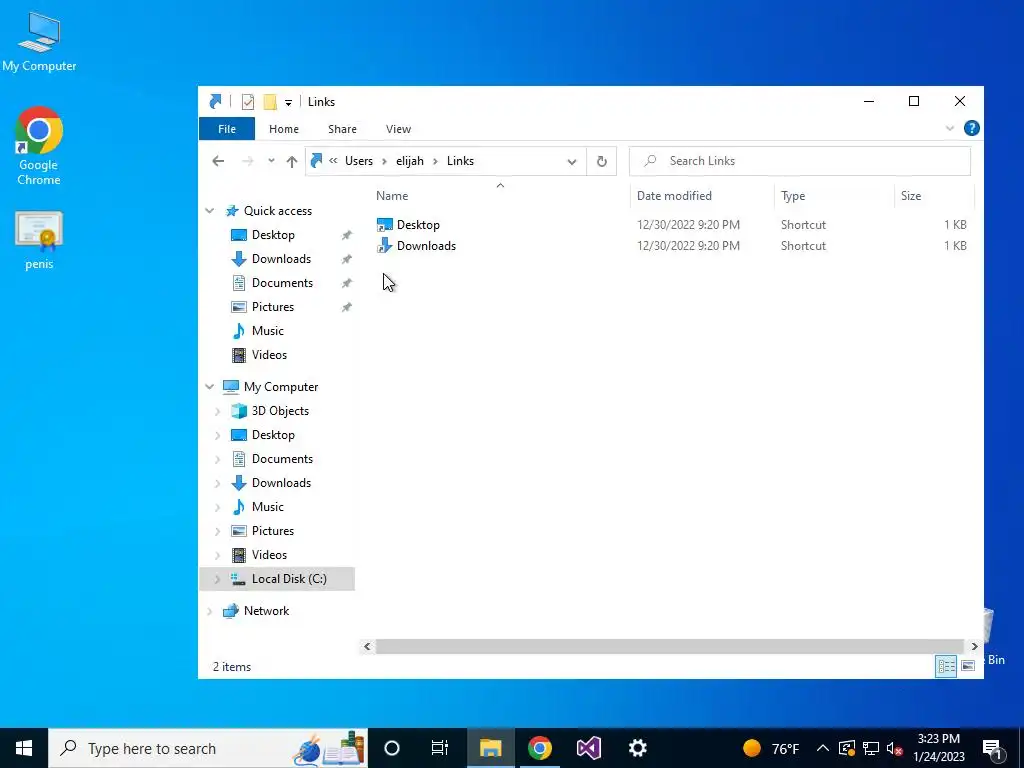Expand the Local Disk (C:) node

(217, 579)
